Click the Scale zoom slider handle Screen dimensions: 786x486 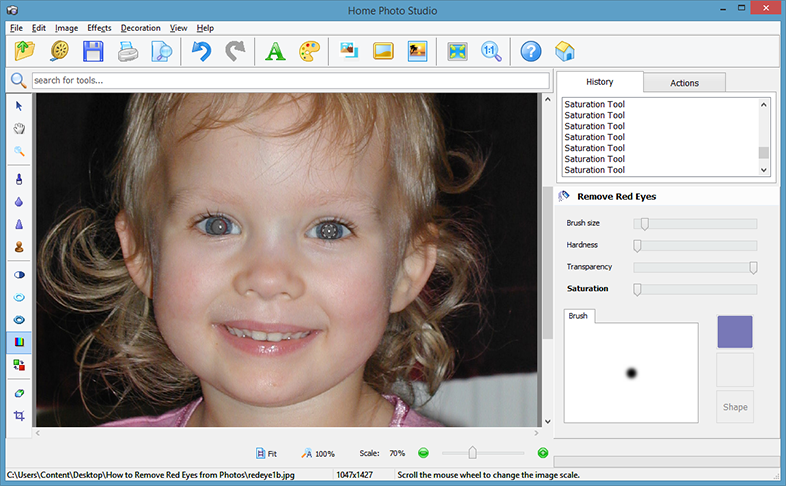[x=472, y=453]
